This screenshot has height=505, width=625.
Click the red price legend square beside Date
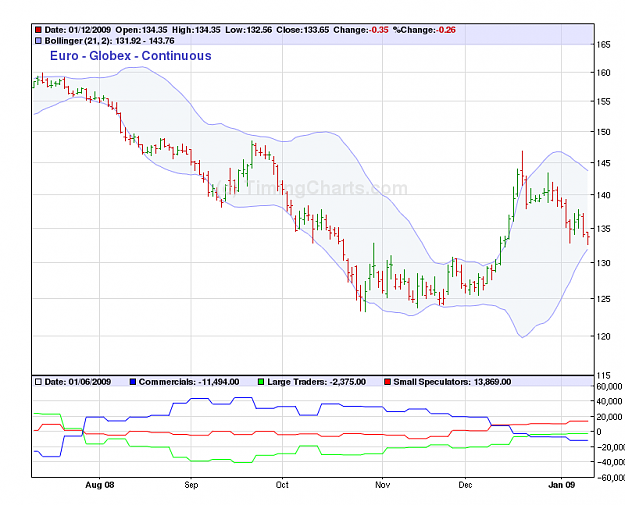(x=38, y=30)
